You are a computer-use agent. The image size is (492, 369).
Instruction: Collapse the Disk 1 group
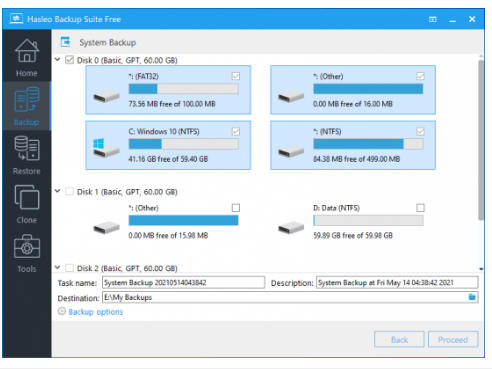[x=58, y=191]
